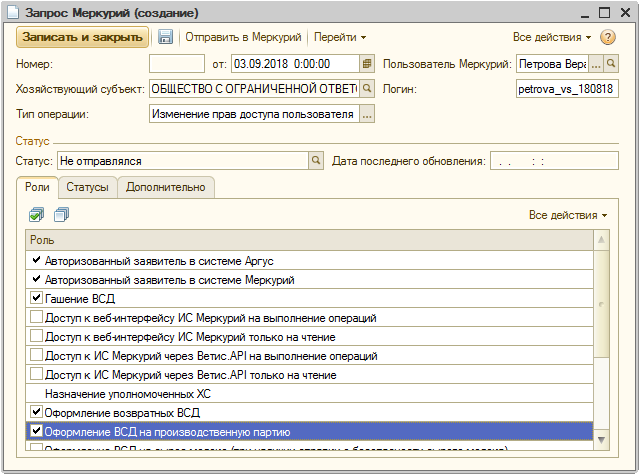Switch to the Роли tab
This screenshot has width=639, height=474.
pyautogui.click(x=37, y=187)
